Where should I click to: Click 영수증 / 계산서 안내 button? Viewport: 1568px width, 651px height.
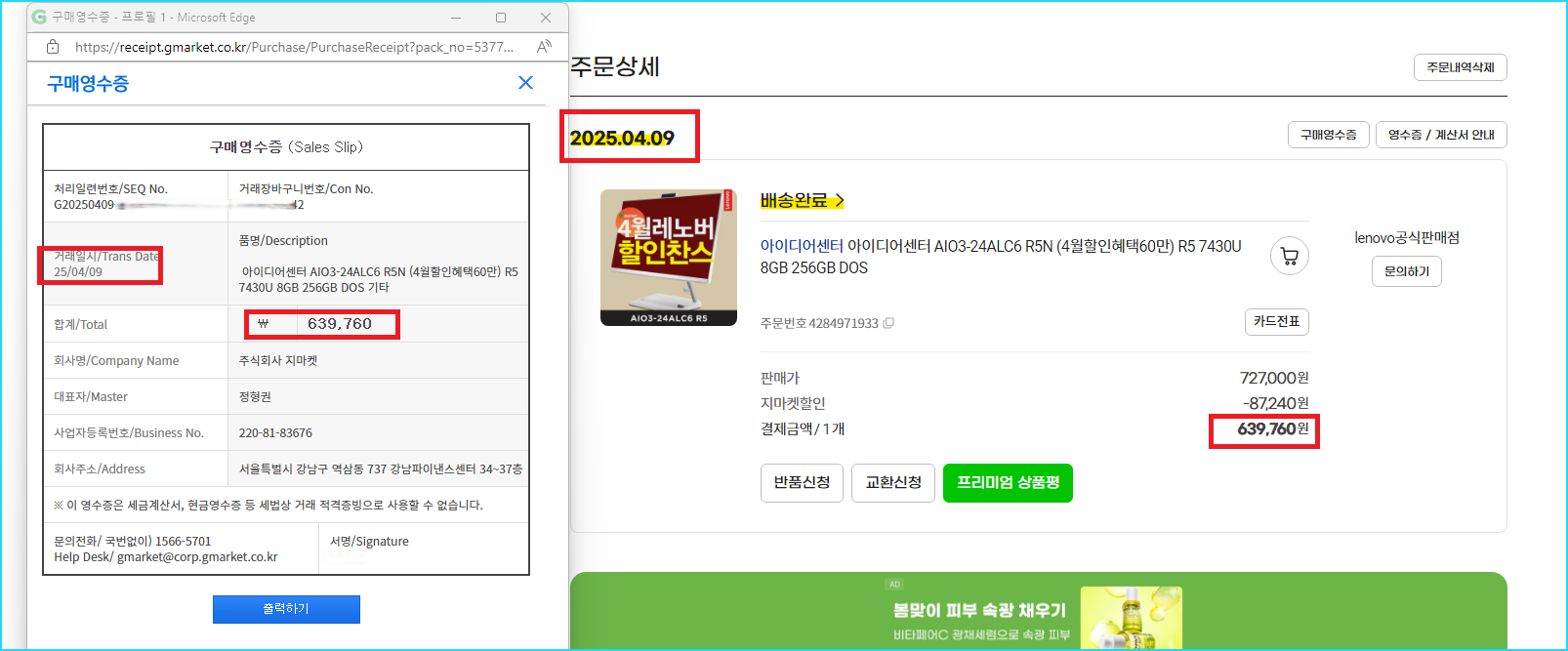pos(1441,135)
